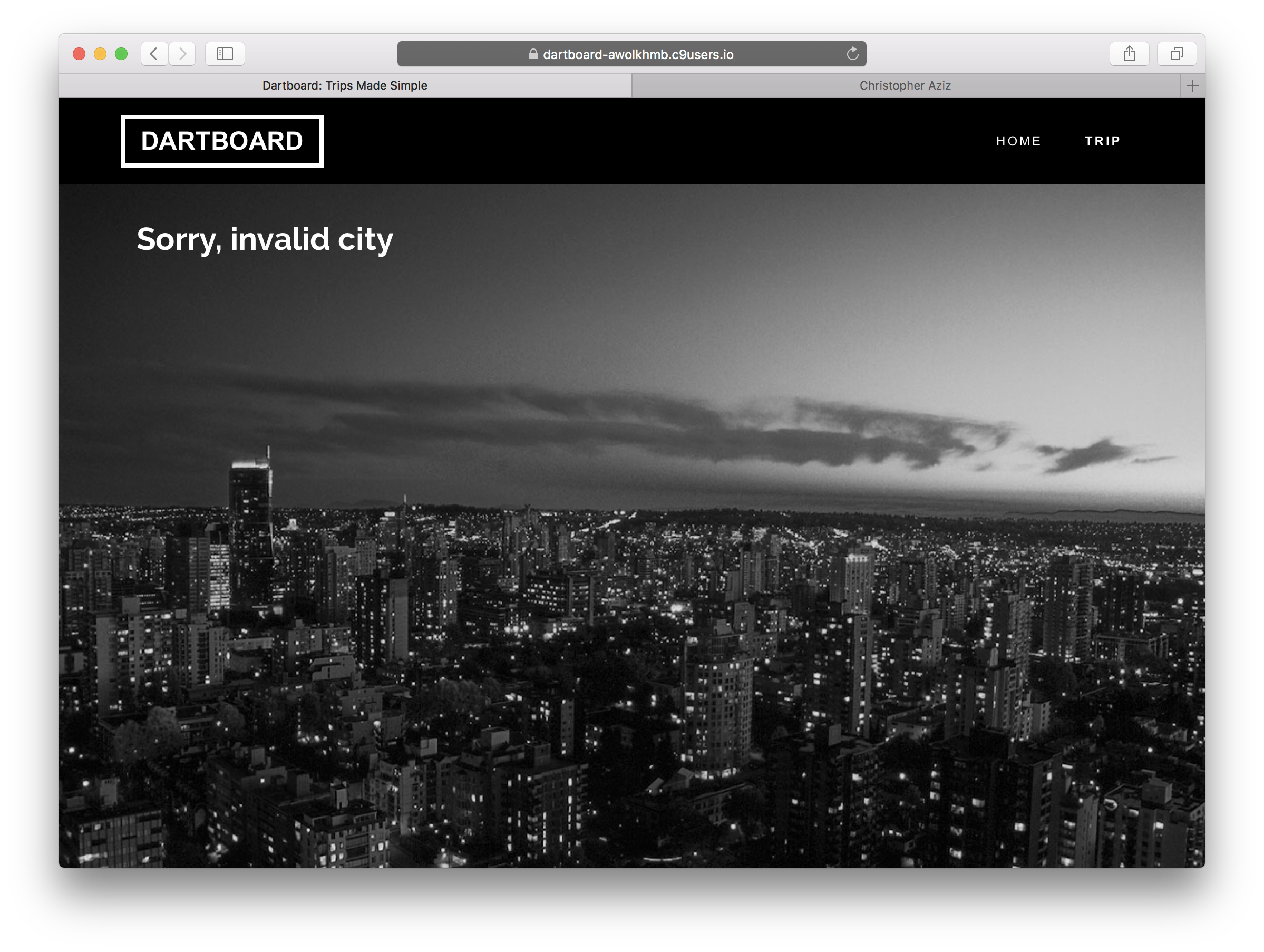Go forward to the next page
Screen dimensions: 1264x952
click(182, 54)
